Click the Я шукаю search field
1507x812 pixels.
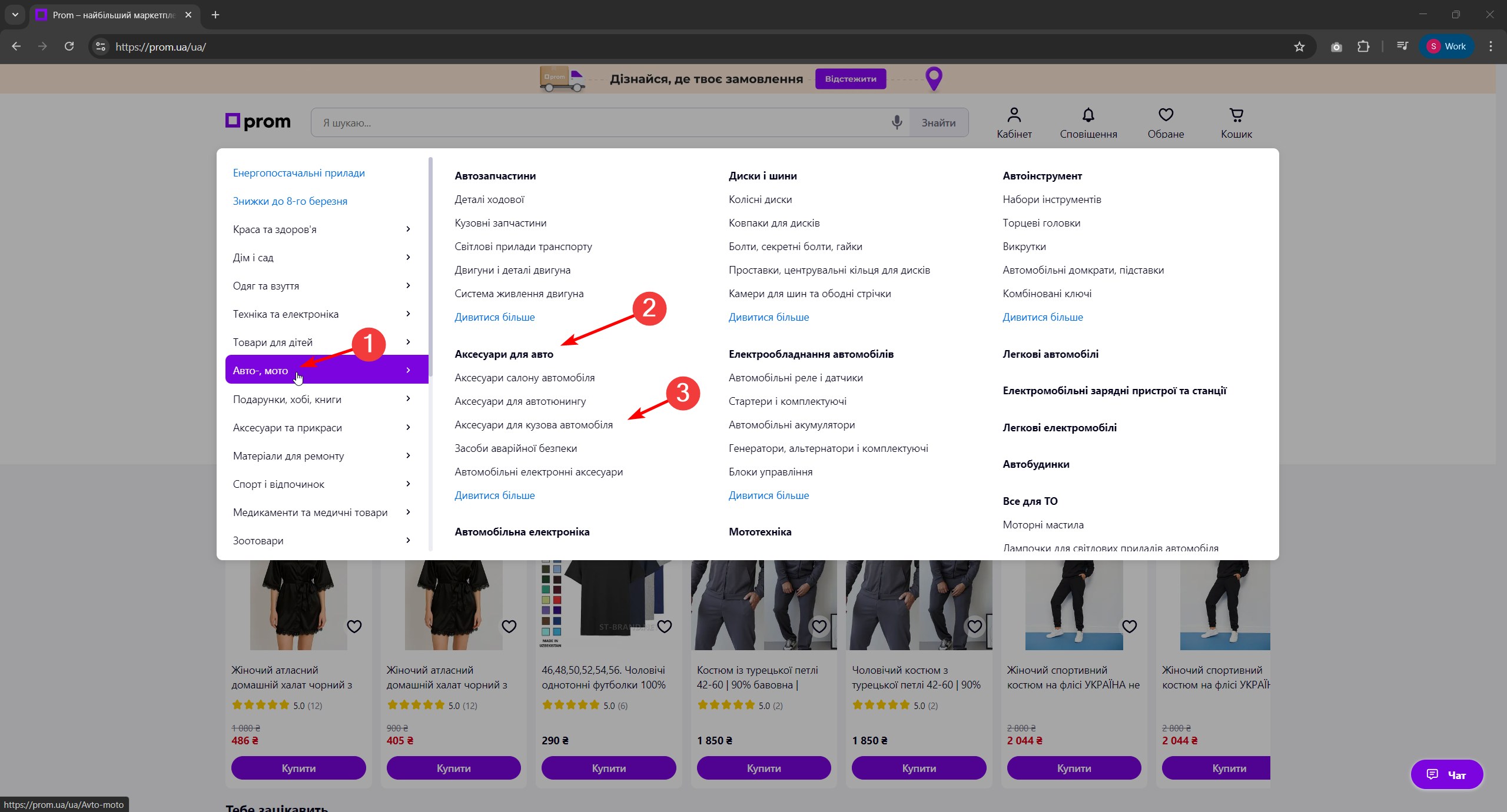click(600, 123)
